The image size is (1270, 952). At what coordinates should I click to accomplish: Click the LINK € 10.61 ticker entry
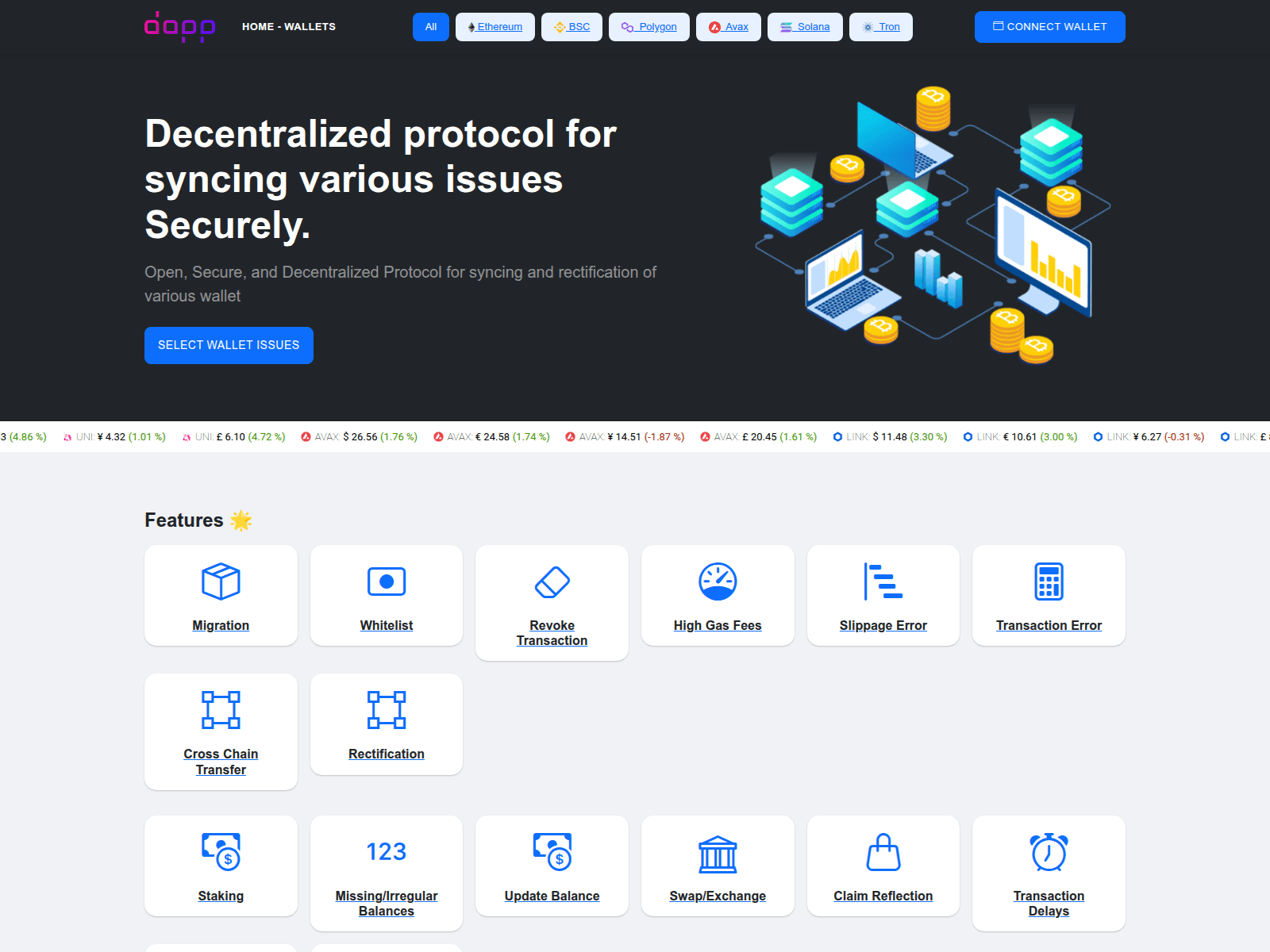1020,437
